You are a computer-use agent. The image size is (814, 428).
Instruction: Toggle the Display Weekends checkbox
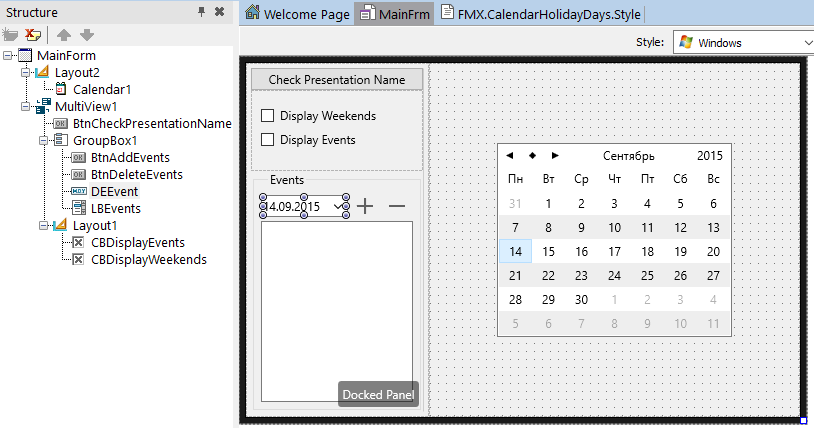tap(267, 115)
